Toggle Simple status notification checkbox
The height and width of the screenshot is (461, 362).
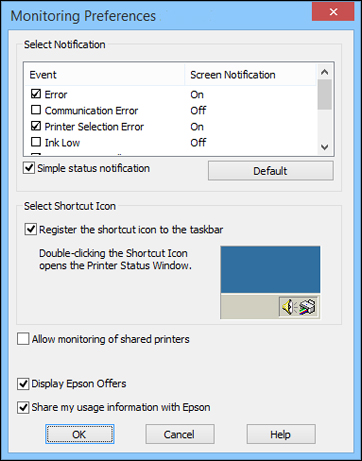coord(29,168)
